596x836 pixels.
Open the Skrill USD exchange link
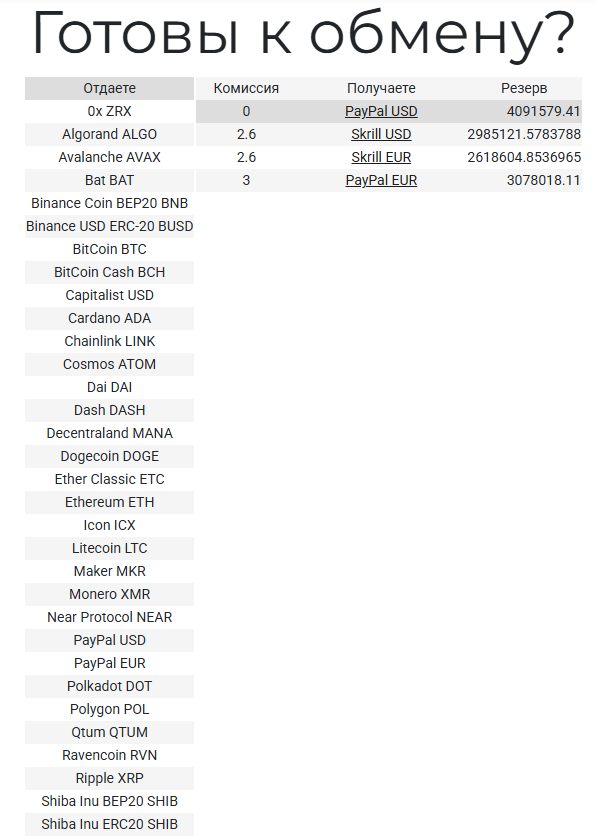[381, 134]
